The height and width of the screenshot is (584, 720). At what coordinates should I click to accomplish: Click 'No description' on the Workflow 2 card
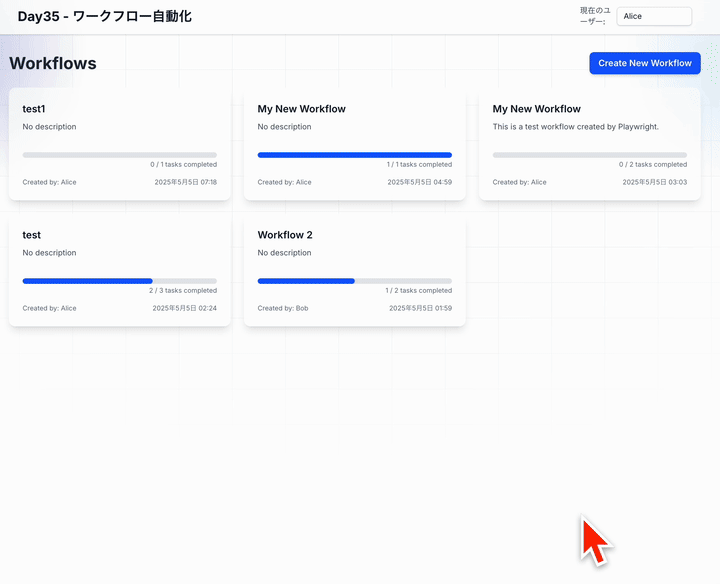pos(284,253)
